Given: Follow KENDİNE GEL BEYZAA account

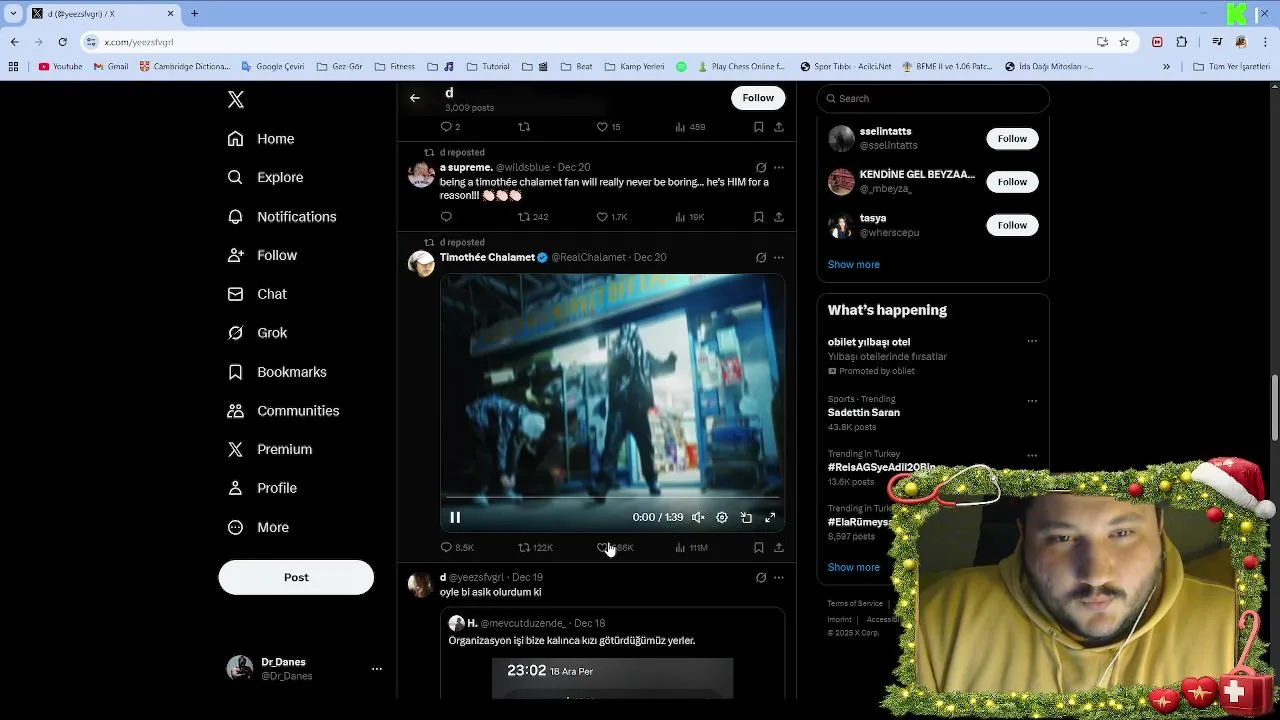Looking at the screenshot, I should [x=1012, y=182].
